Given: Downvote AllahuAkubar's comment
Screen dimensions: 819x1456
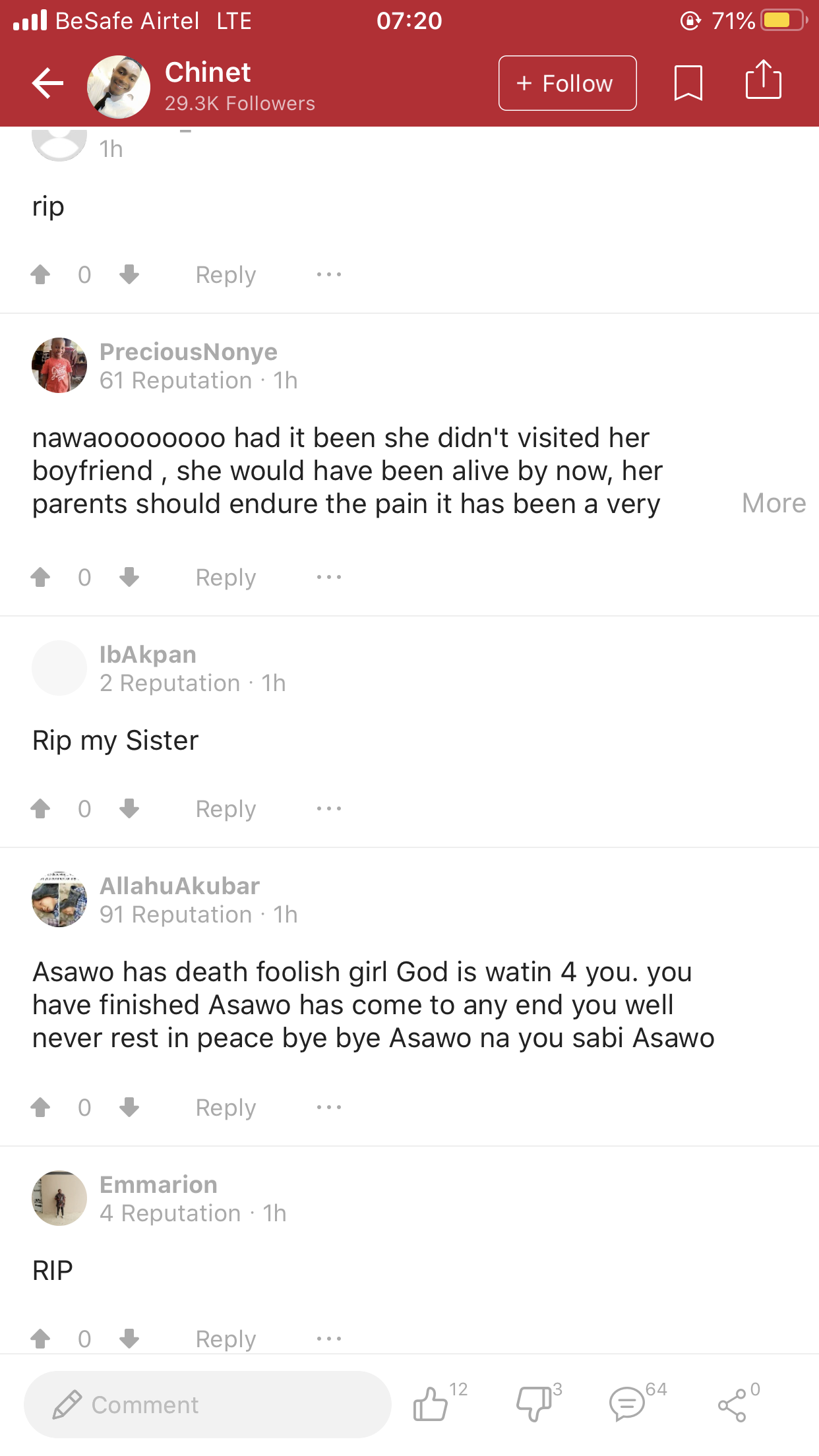Looking at the screenshot, I should pyautogui.click(x=129, y=1107).
